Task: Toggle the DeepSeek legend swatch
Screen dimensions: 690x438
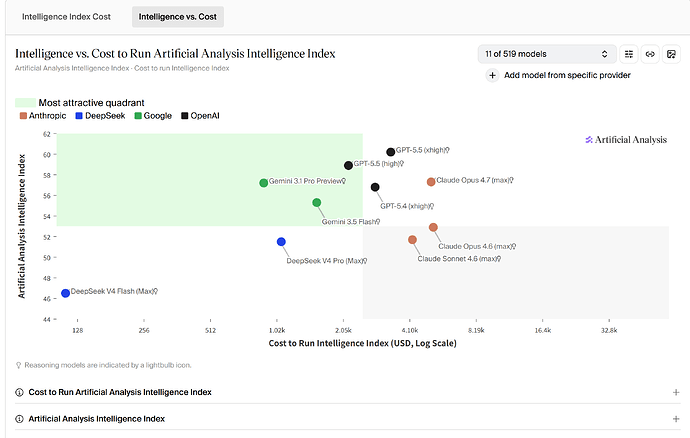Action: pos(79,116)
